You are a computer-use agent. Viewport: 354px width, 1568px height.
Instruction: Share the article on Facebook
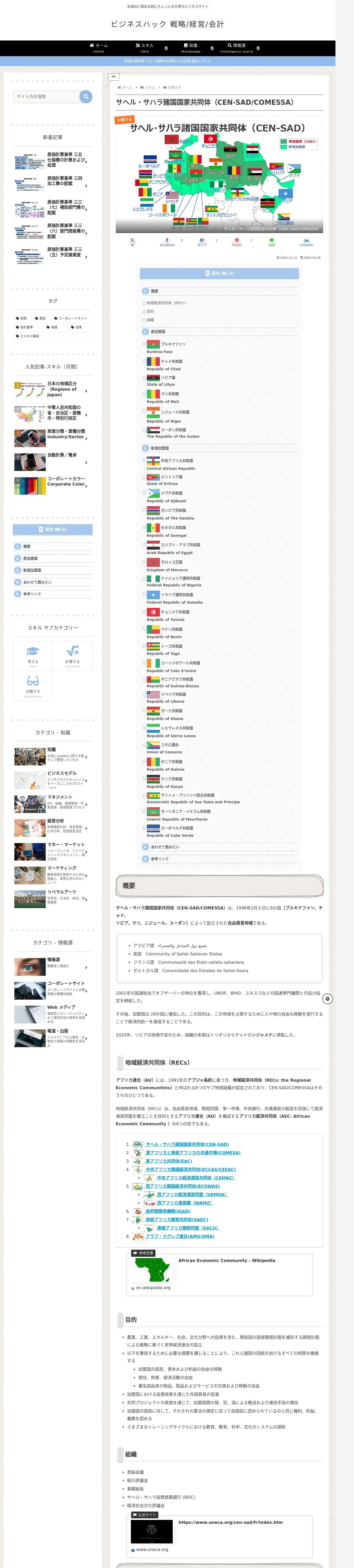click(x=167, y=242)
